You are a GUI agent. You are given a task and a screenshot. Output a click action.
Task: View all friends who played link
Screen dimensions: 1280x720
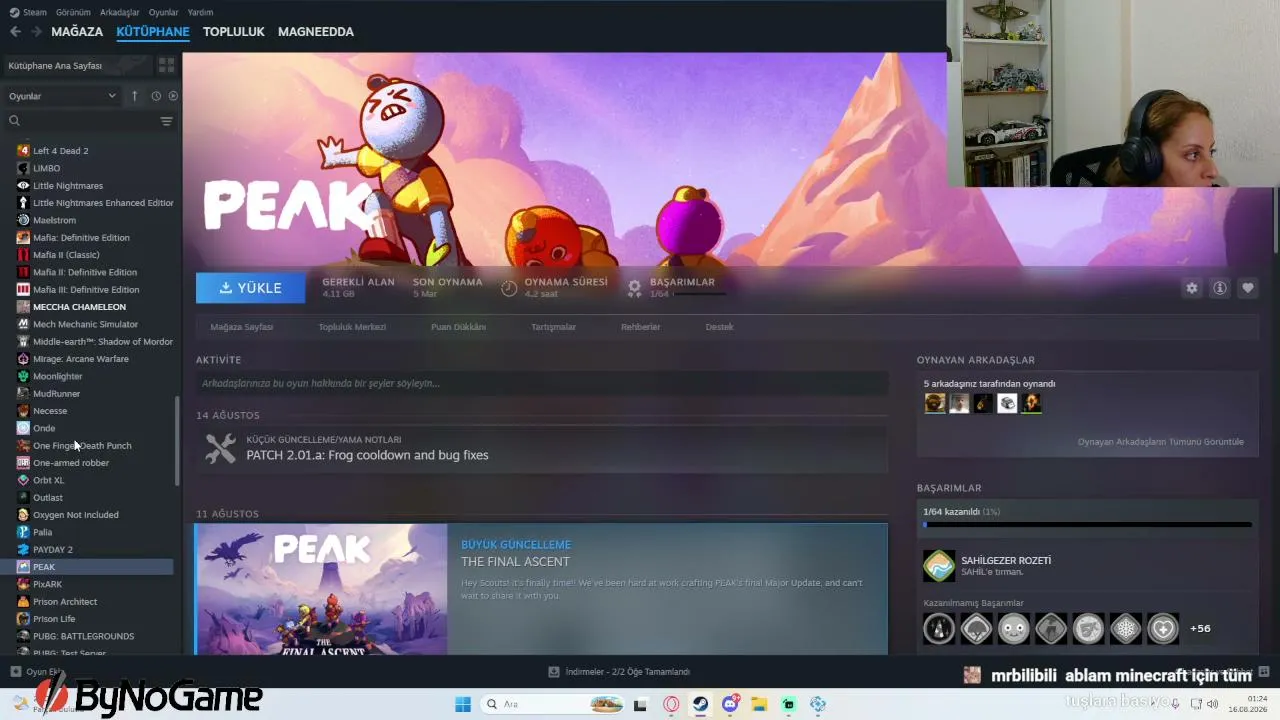click(x=1161, y=442)
